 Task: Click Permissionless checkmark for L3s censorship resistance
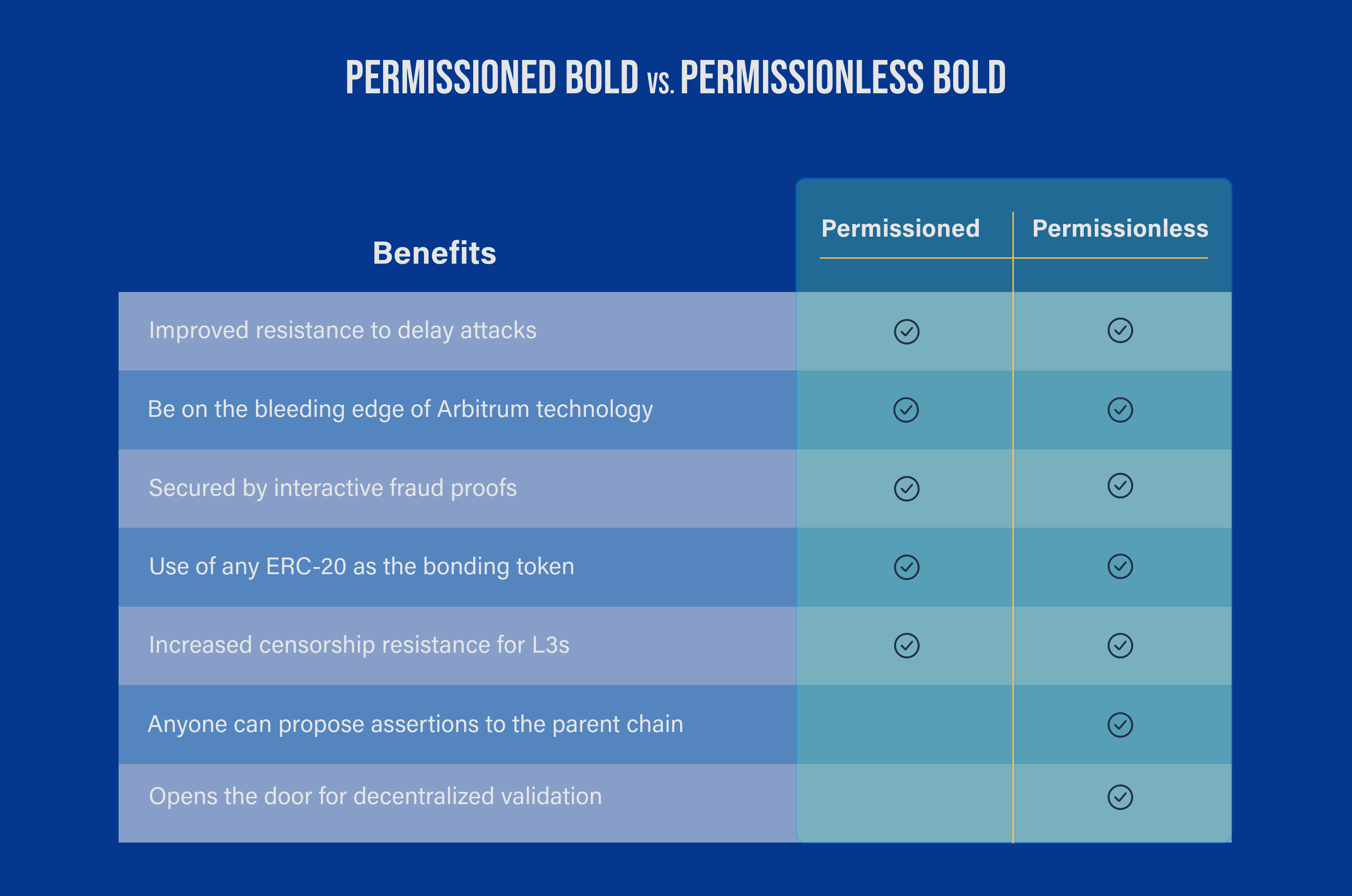[x=1120, y=646]
